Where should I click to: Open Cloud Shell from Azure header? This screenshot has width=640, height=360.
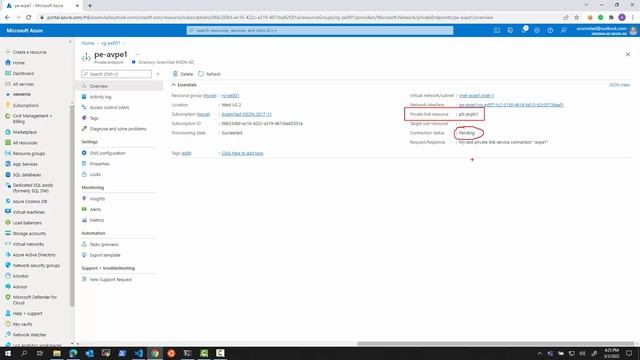coord(497,30)
